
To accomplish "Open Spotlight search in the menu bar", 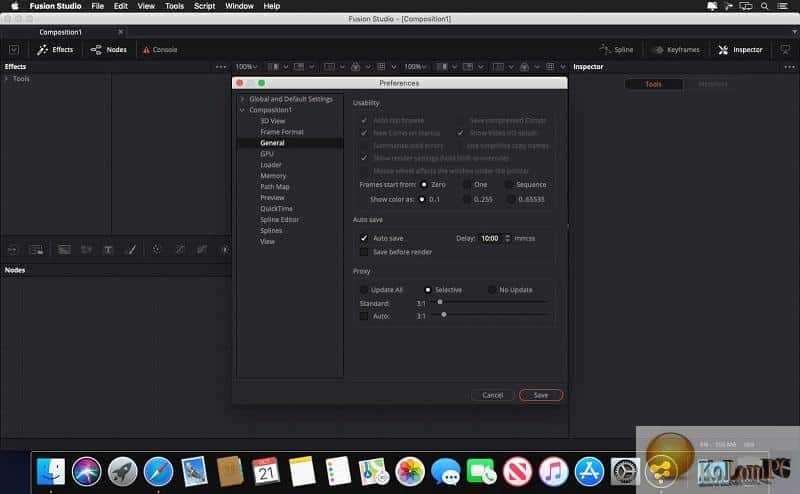I will [x=764, y=6].
